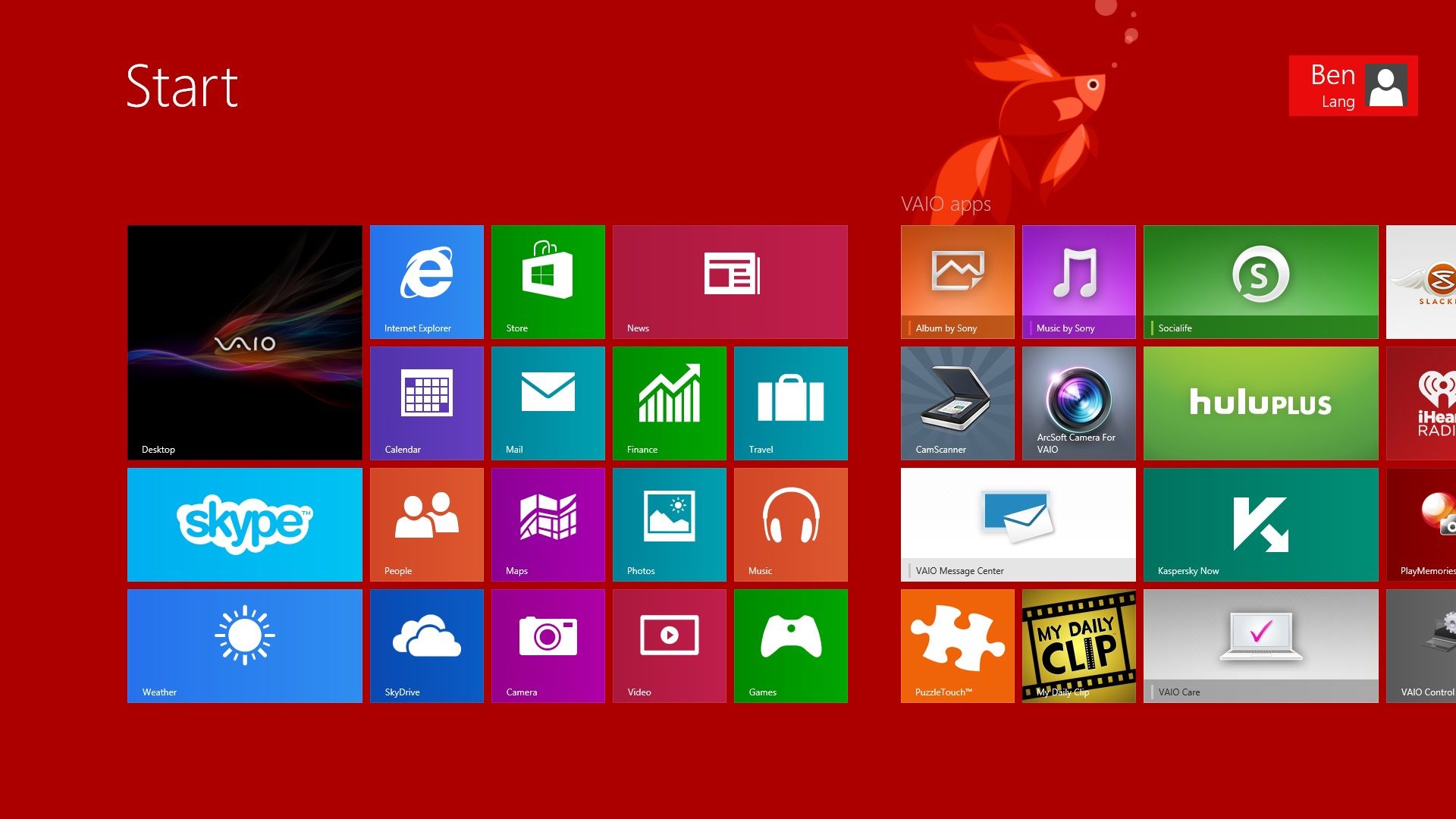
Task: Launch the Hulu Plus tile
Action: pos(1261,403)
